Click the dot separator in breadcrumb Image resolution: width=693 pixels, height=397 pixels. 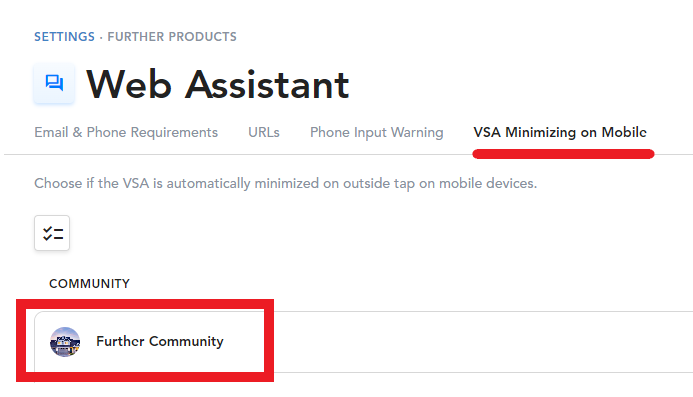(101, 38)
